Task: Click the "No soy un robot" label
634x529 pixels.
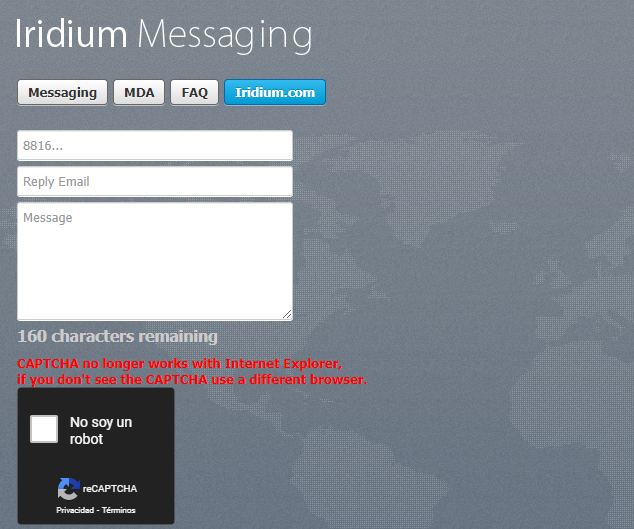Action: tap(100, 431)
